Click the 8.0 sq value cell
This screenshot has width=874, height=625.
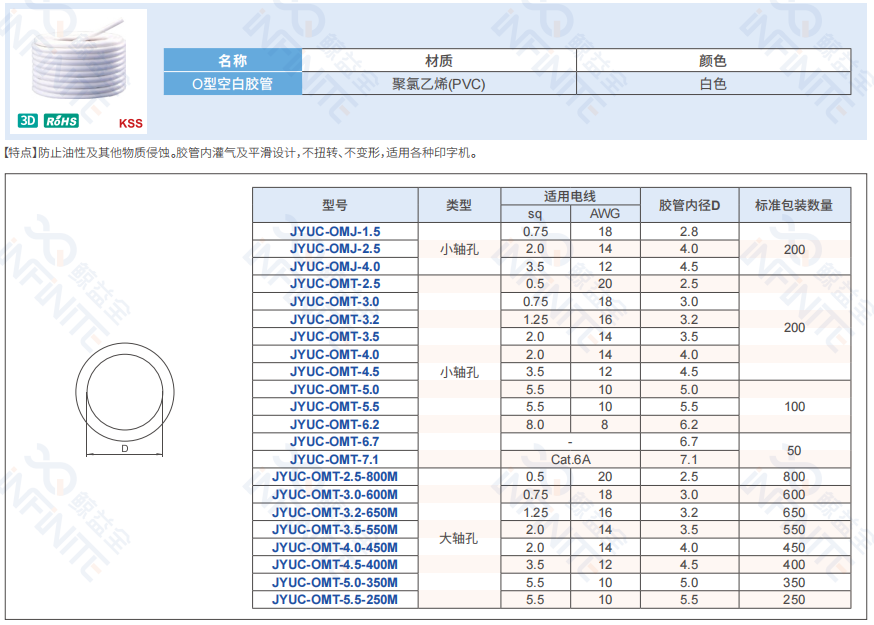(x=535, y=425)
